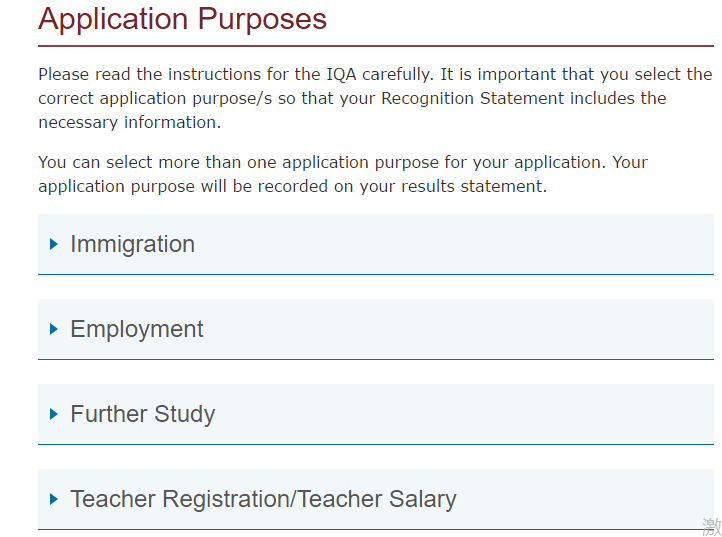Click the blue triangle icon beside Immigration
This screenshot has height=537, width=722.
(x=54, y=244)
